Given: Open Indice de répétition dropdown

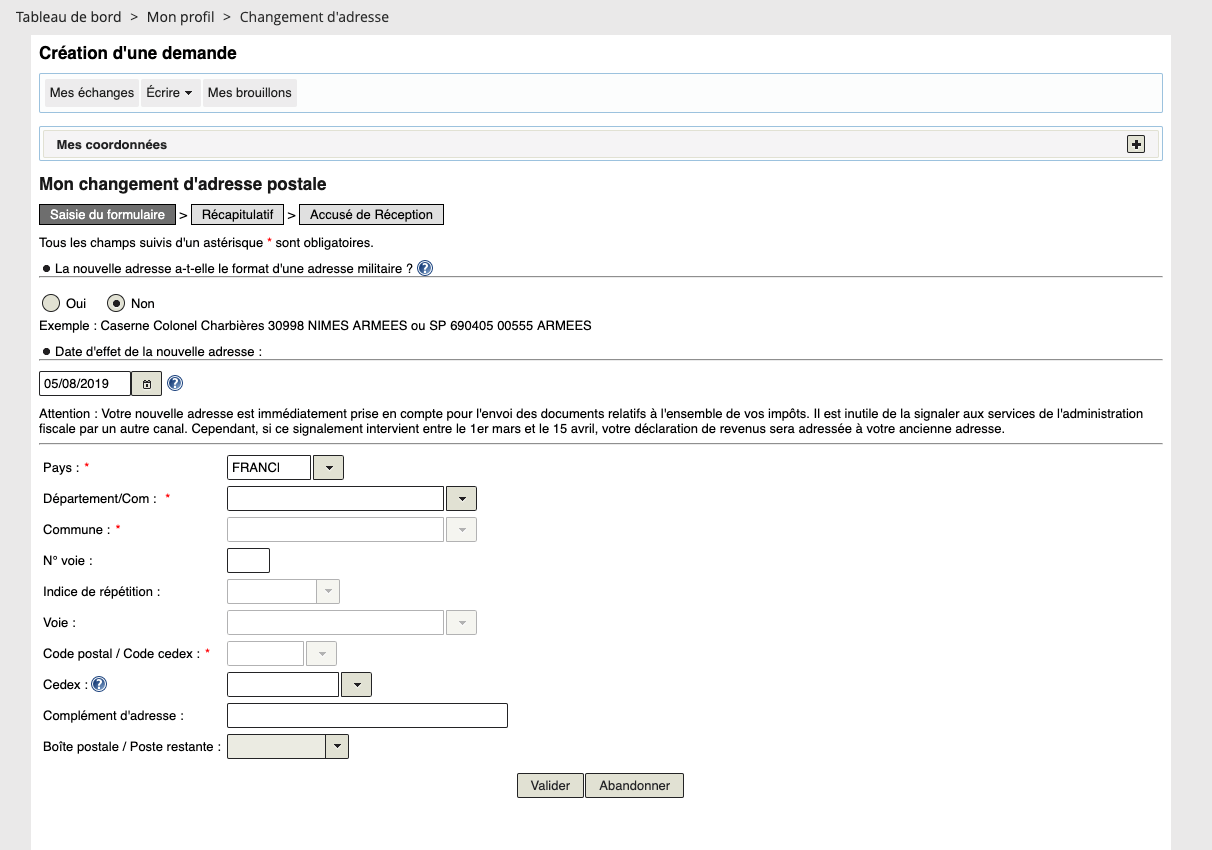Looking at the screenshot, I should pos(328,592).
